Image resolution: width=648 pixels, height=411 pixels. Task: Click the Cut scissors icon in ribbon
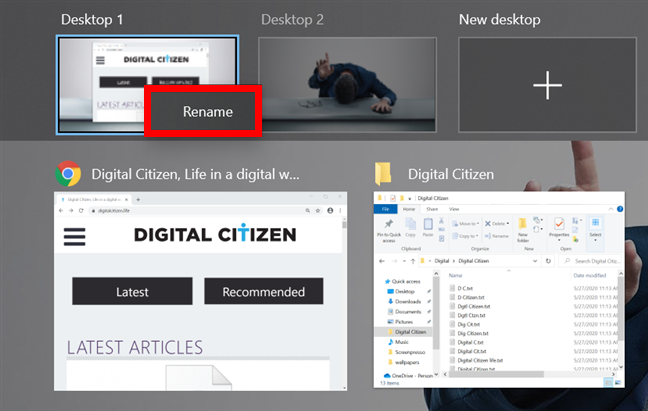pyautogui.click(x=441, y=221)
